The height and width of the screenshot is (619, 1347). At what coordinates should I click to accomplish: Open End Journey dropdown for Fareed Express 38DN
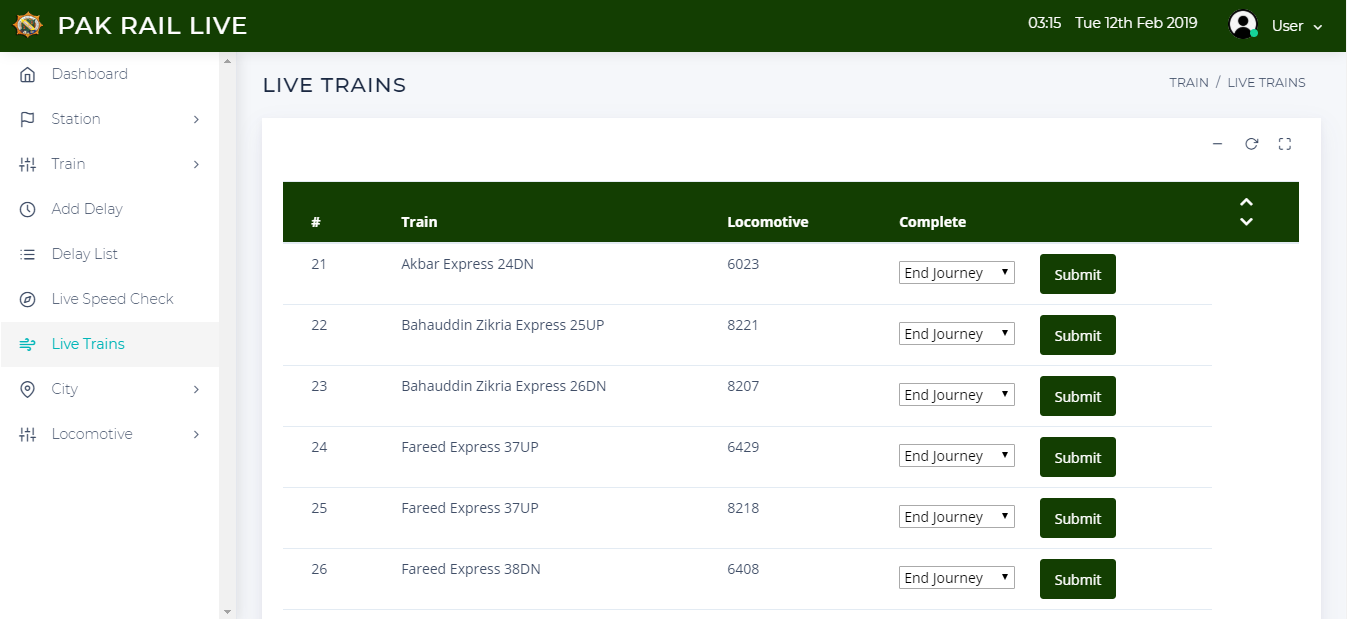[x=956, y=578]
